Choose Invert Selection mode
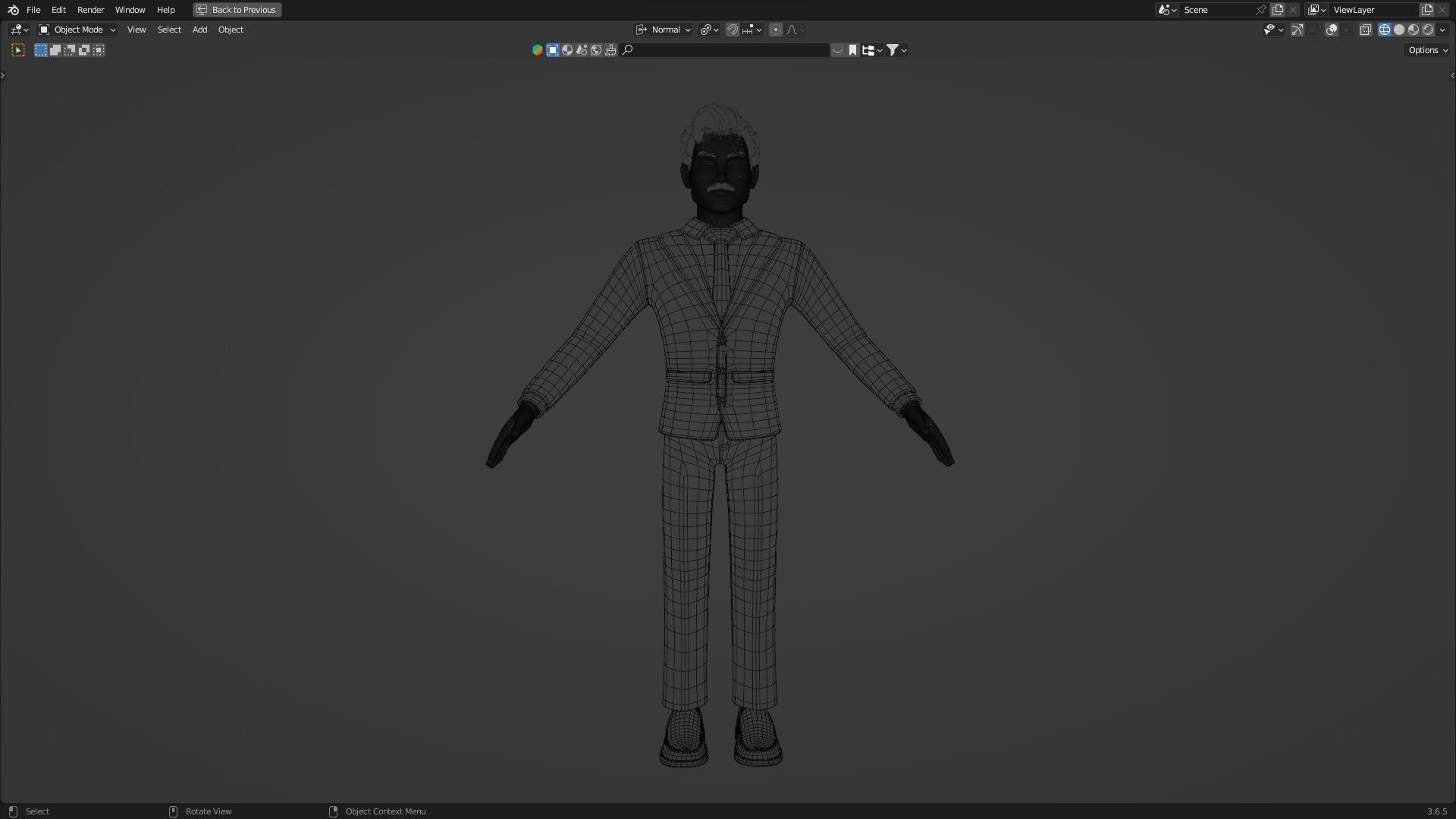The image size is (1456, 819). 84,50
